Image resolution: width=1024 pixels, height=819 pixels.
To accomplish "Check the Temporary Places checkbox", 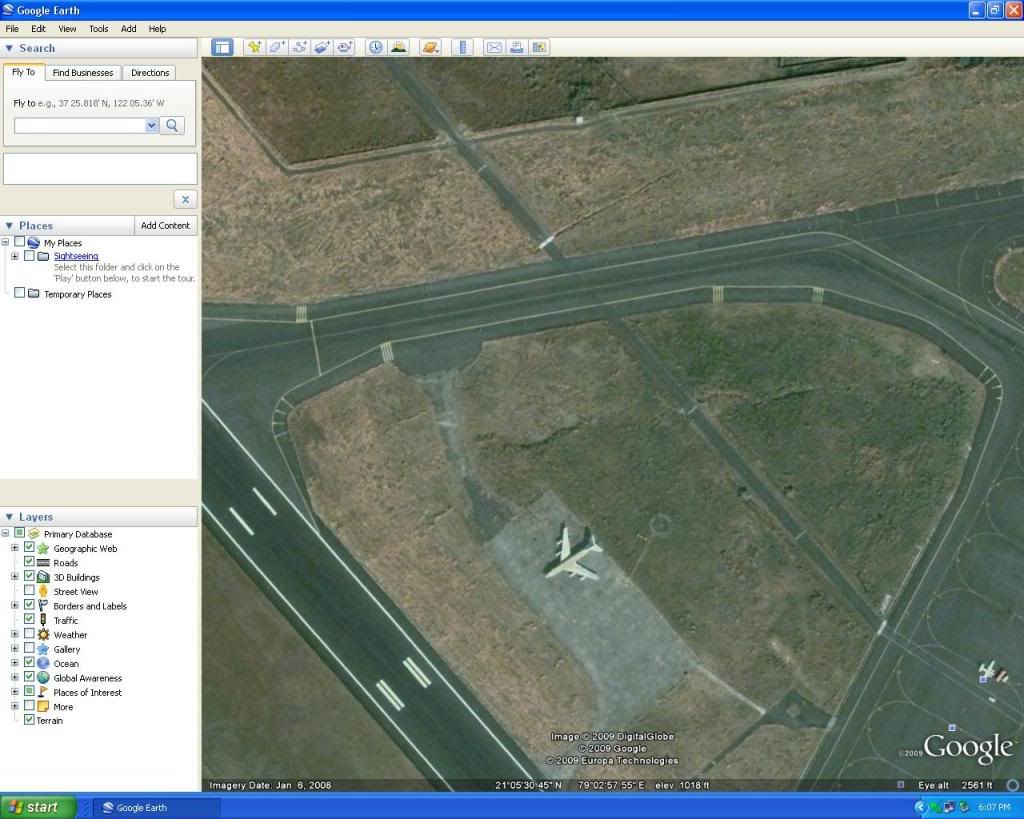I will coord(20,293).
